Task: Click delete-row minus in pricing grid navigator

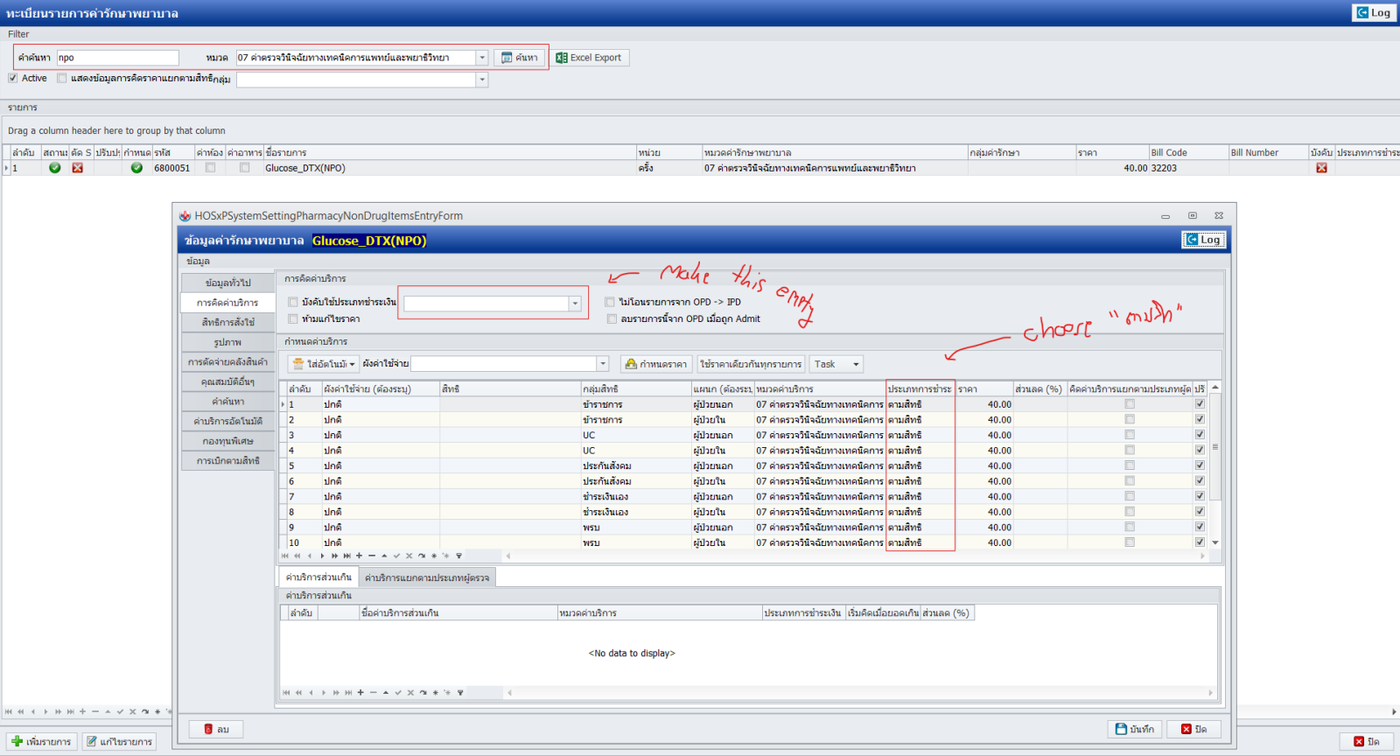Action: coord(371,555)
